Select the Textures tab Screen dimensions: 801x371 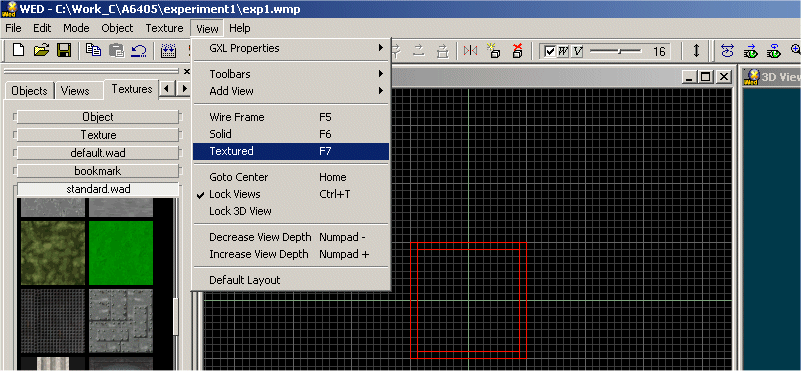[132, 89]
